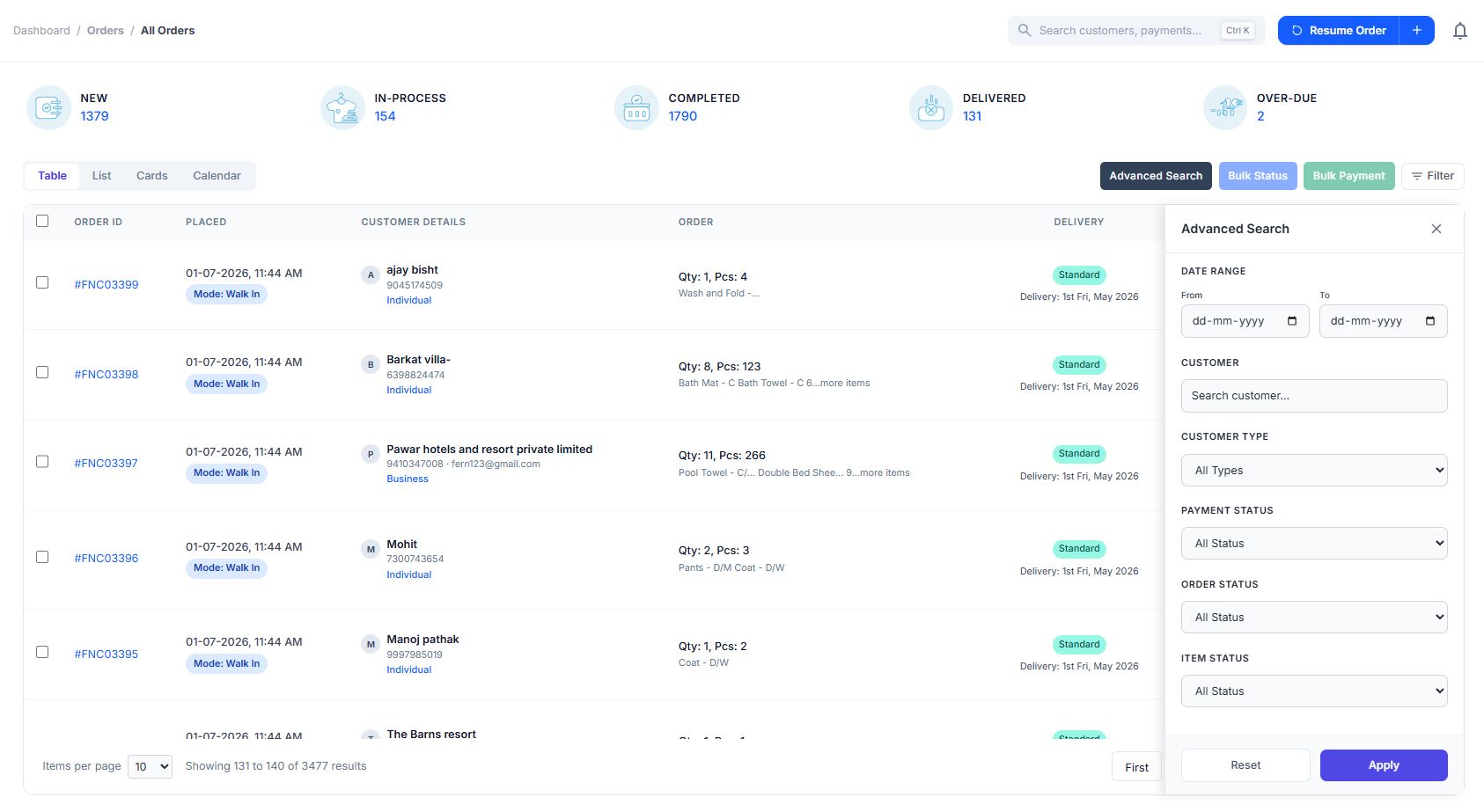1484x812 pixels.
Task: Switch to List view tab
Action: click(x=102, y=176)
